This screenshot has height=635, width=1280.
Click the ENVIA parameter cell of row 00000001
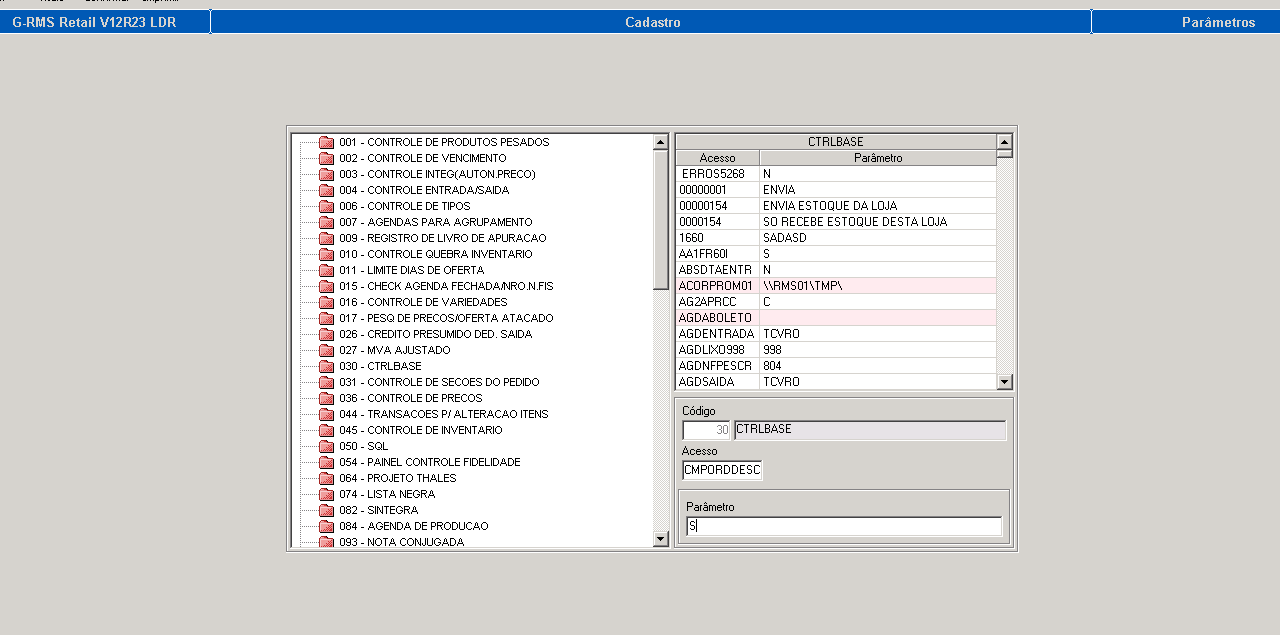(878, 190)
